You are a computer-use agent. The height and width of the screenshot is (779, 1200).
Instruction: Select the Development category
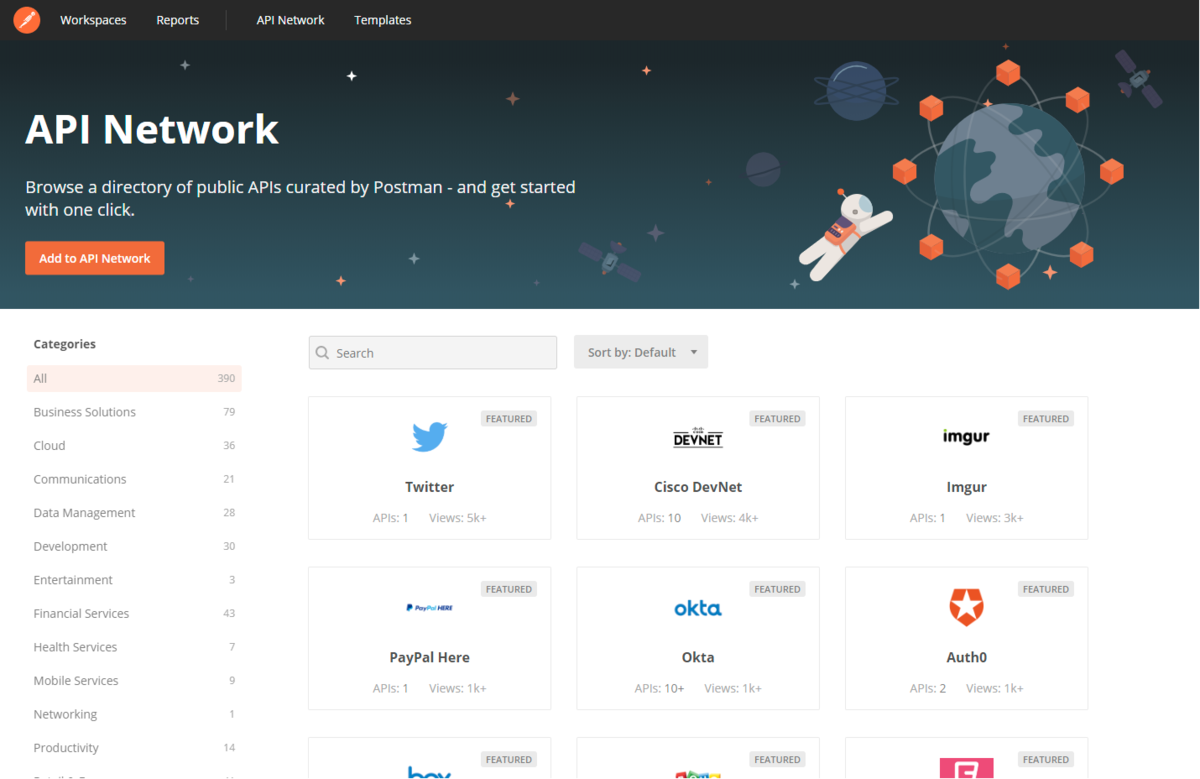coord(134,546)
